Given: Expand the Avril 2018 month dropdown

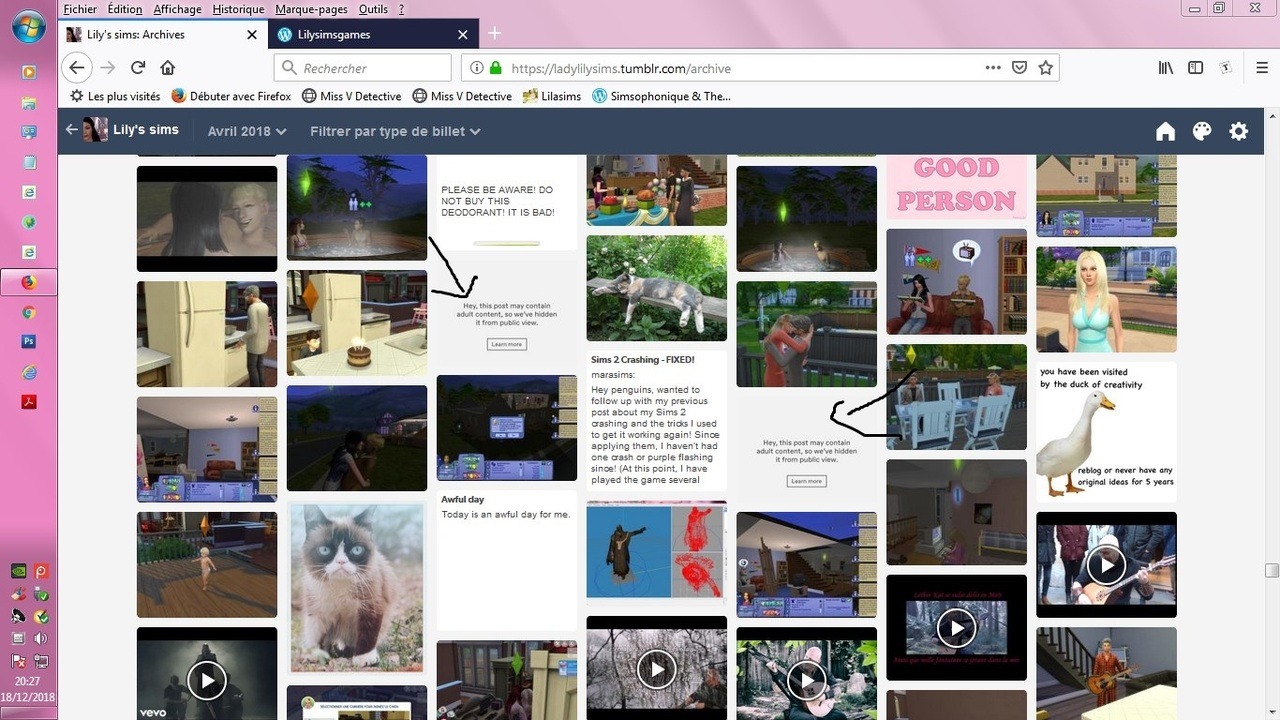Looking at the screenshot, I should (246, 131).
